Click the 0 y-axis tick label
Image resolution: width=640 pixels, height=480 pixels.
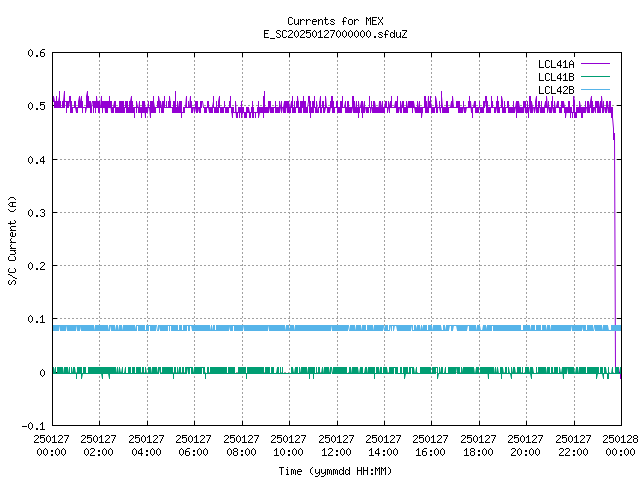42,373
